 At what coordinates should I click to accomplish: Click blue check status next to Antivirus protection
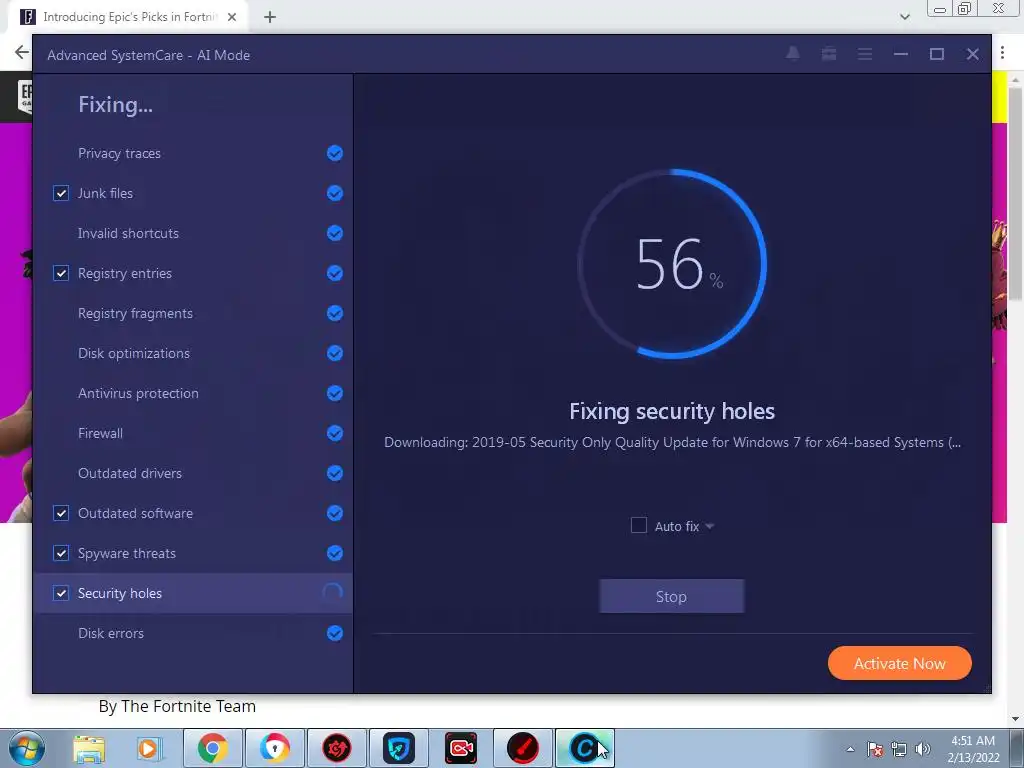[334, 393]
